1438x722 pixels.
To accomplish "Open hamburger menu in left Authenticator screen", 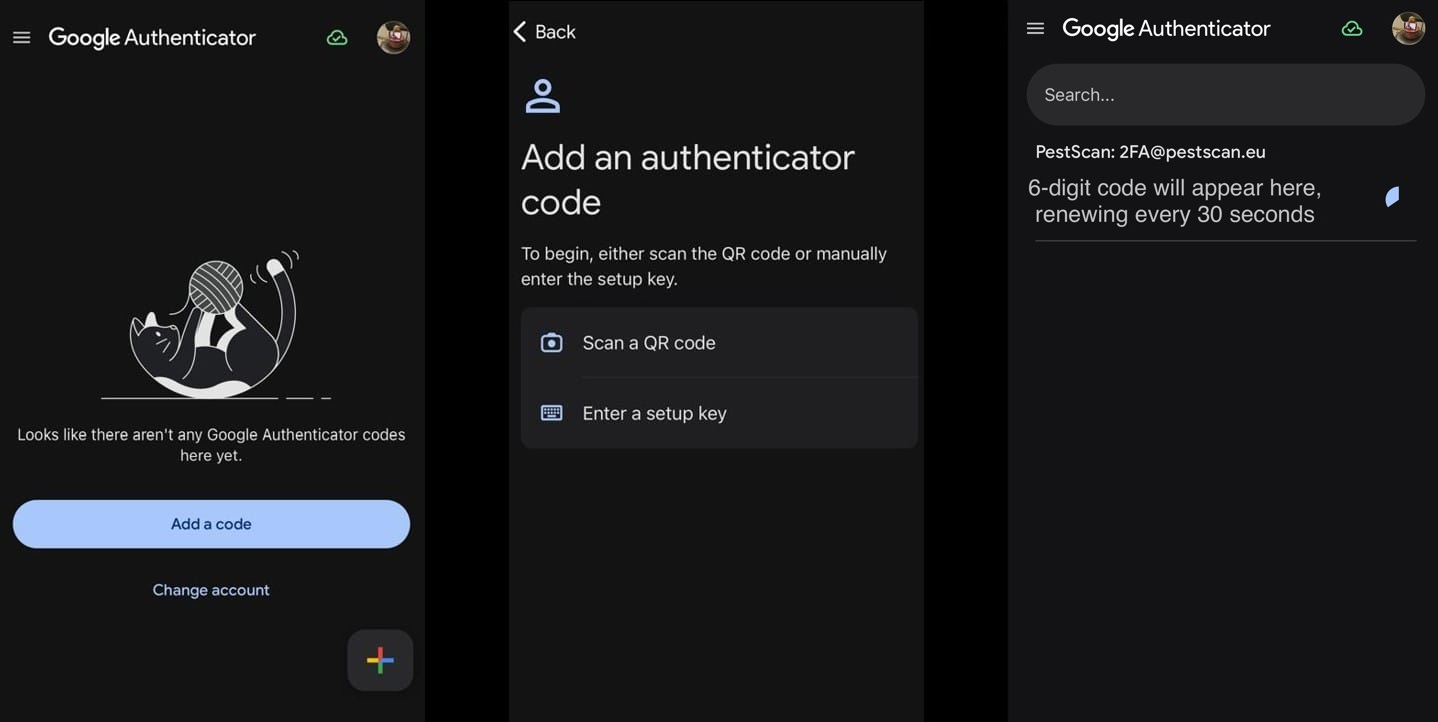I will coord(21,38).
